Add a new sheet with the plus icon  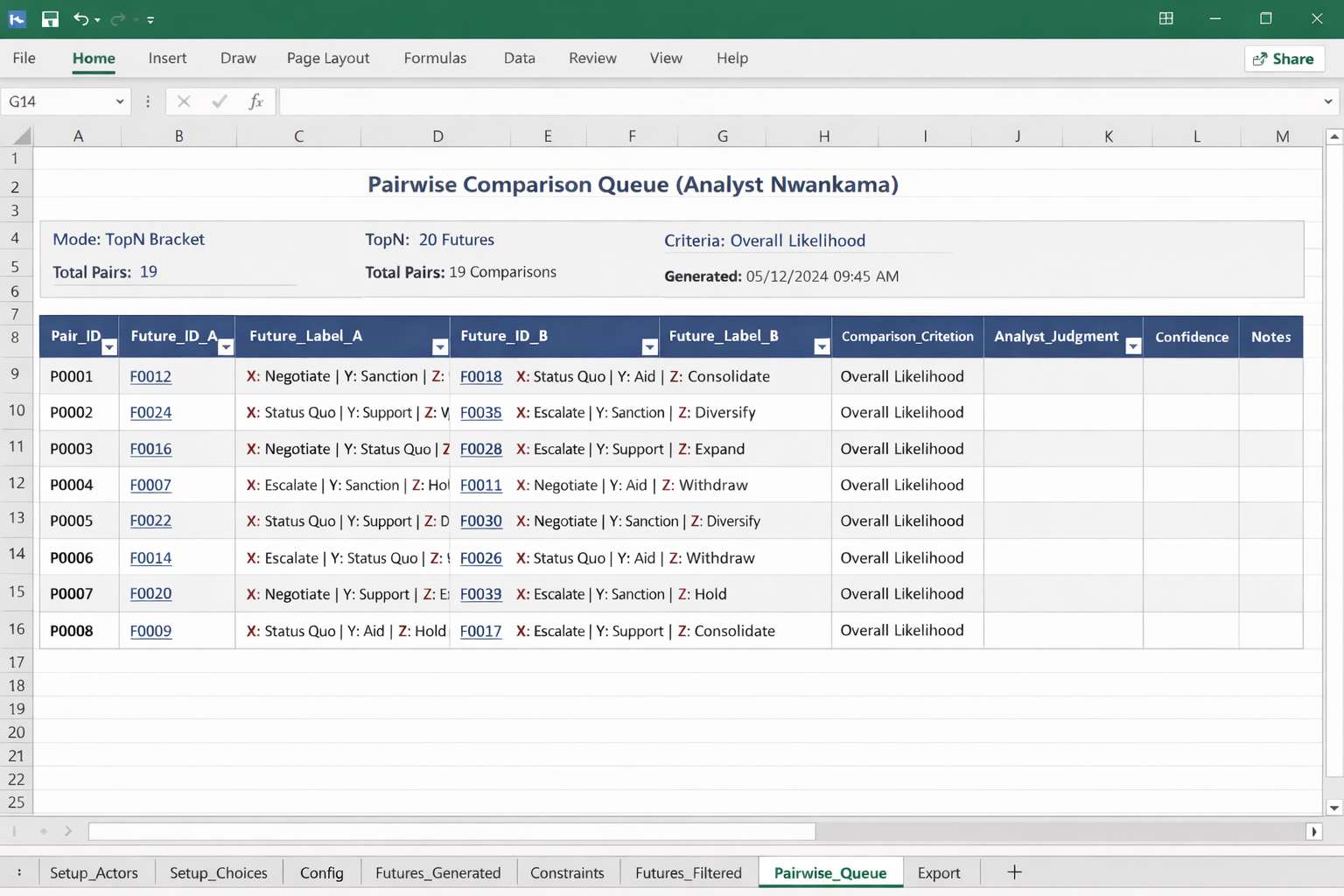pos(1014,871)
